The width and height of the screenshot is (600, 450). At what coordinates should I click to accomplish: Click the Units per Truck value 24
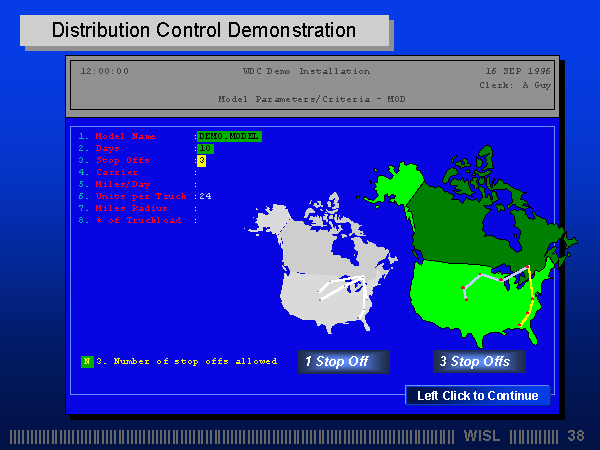(x=205, y=196)
